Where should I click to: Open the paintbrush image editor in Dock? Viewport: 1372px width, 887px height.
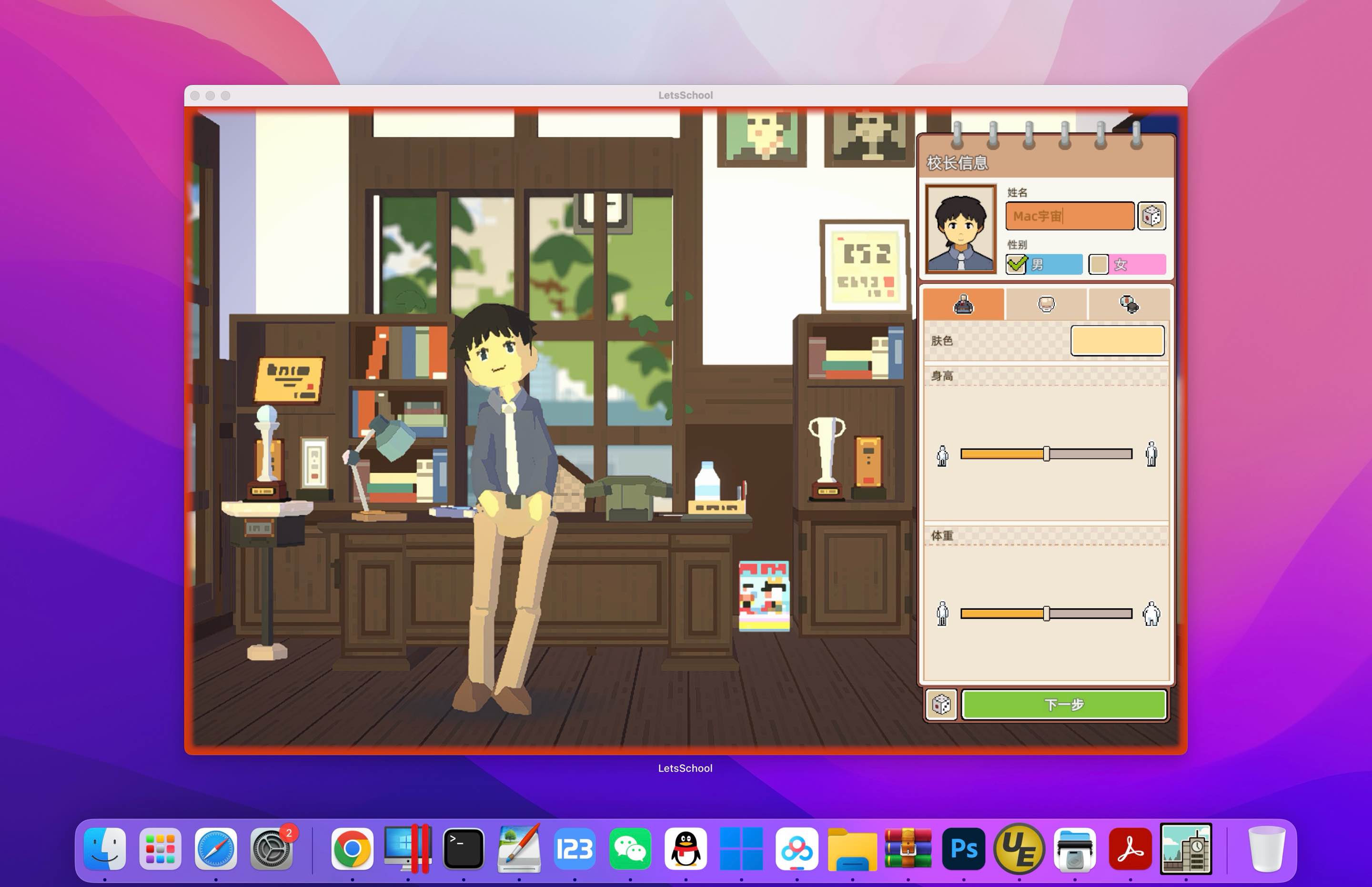click(x=519, y=848)
